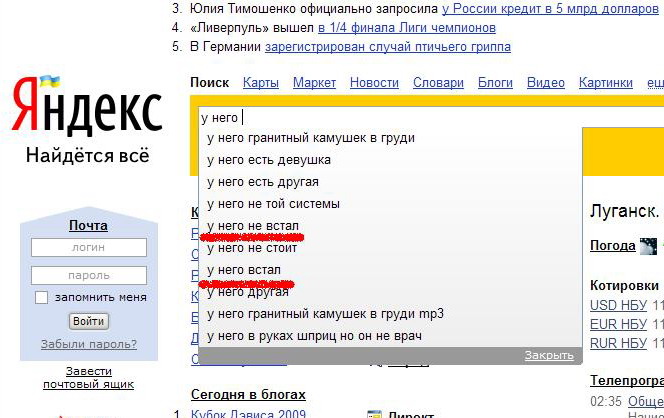Close suggestions via the Закрыть link
Image resolution: width=664 pixels, height=418 pixels.
(549, 355)
